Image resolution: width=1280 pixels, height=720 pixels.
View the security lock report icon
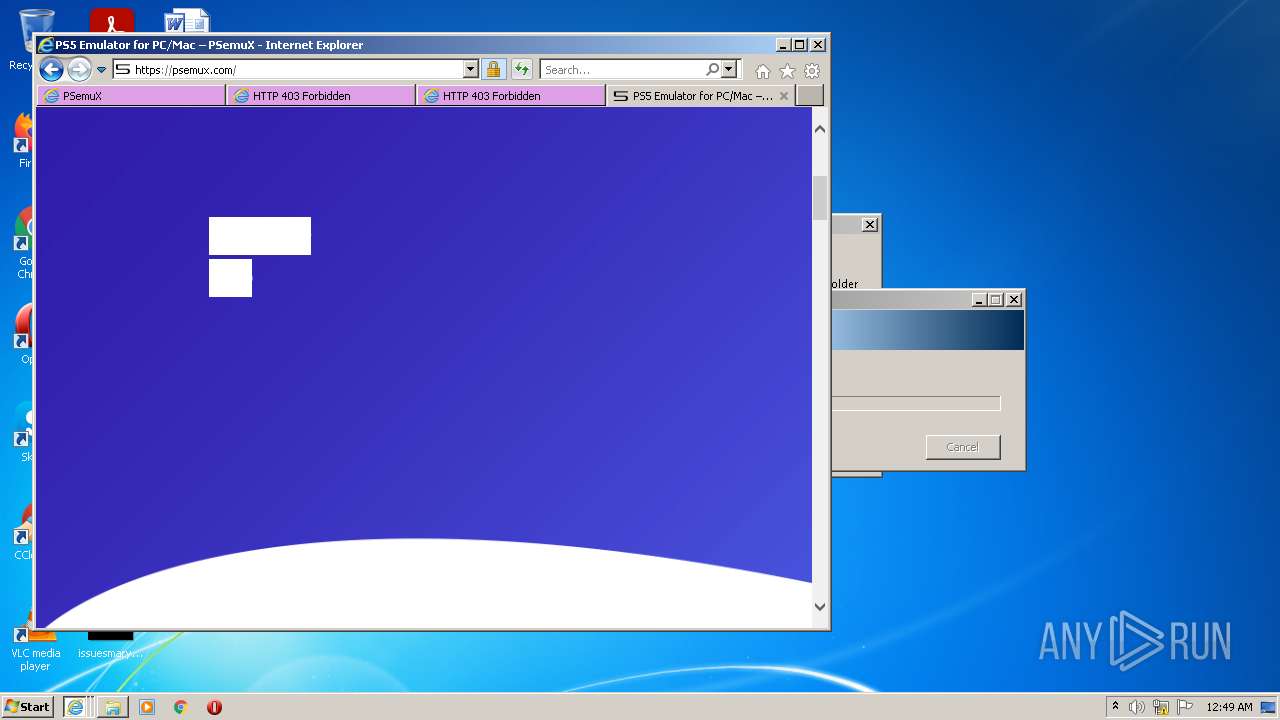493,70
